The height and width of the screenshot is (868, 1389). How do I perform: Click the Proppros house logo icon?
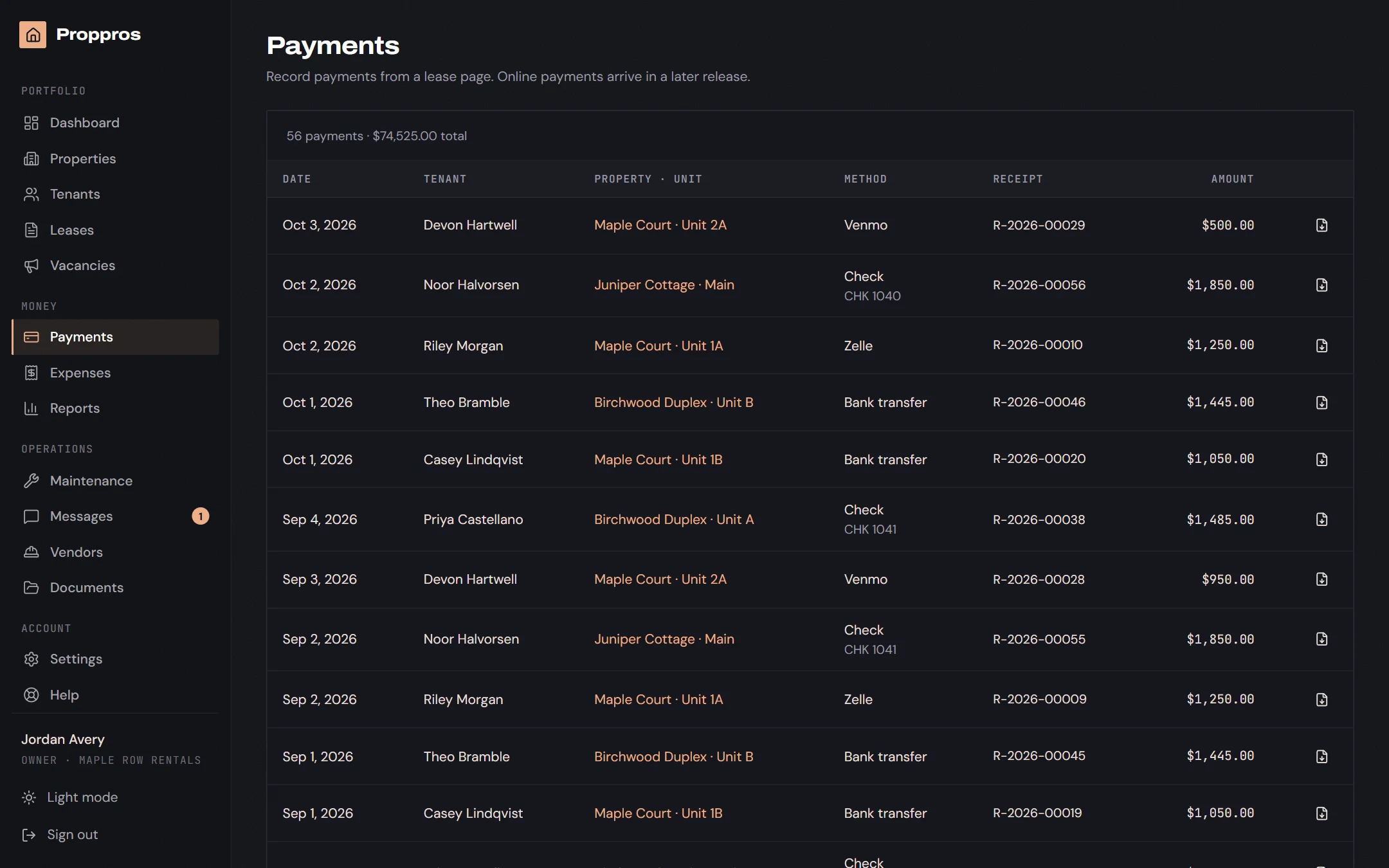point(33,35)
